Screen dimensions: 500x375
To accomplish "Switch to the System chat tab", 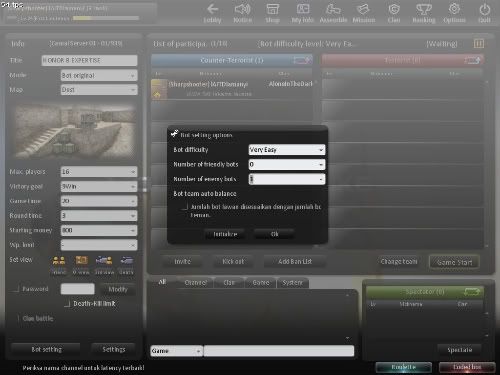I will pos(292,283).
